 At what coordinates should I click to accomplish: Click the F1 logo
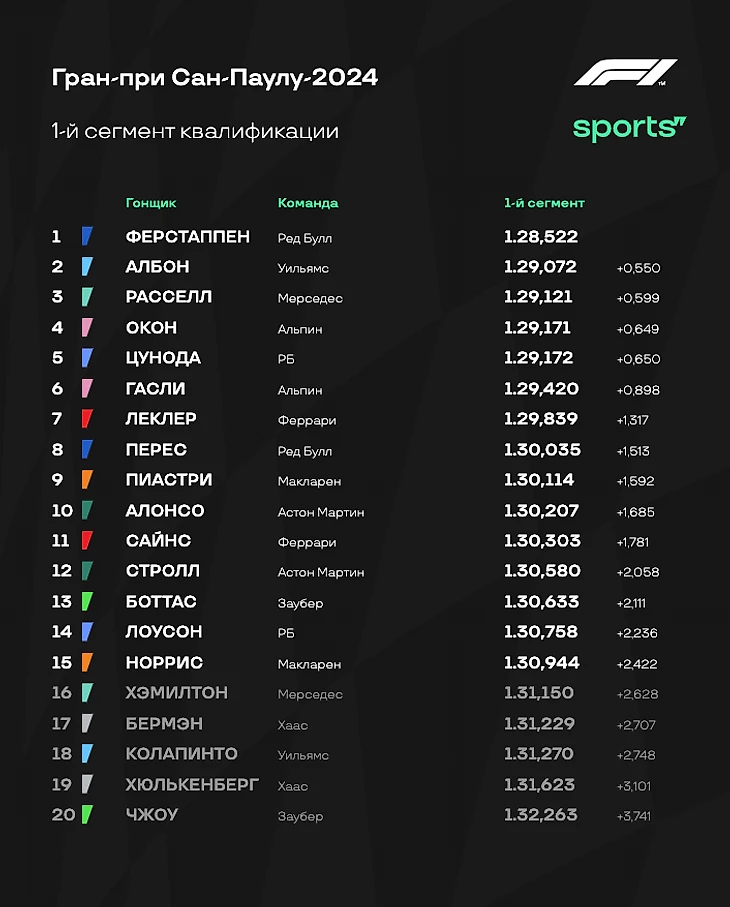point(625,72)
